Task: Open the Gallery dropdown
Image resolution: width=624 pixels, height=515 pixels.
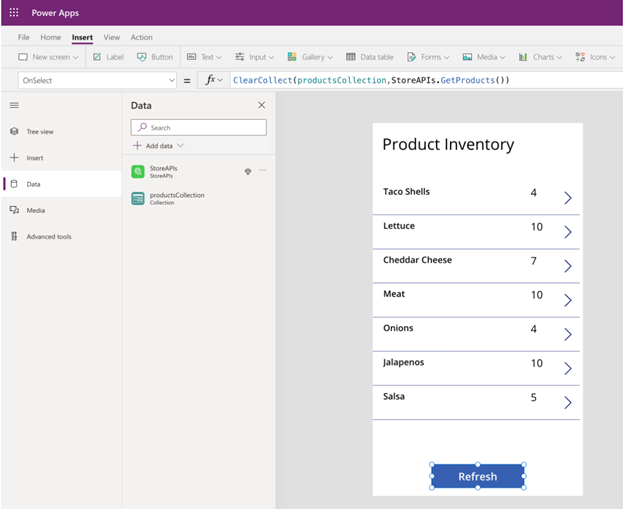Action: coord(310,57)
